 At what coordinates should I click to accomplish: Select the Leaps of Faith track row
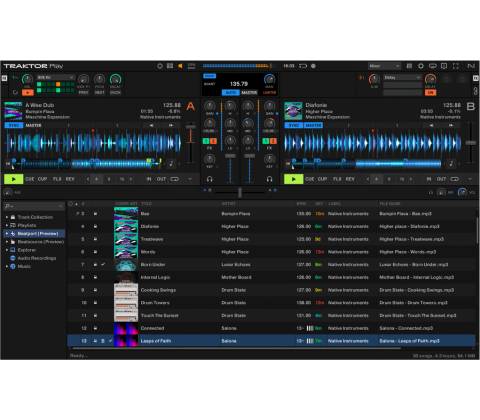(271, 341)
